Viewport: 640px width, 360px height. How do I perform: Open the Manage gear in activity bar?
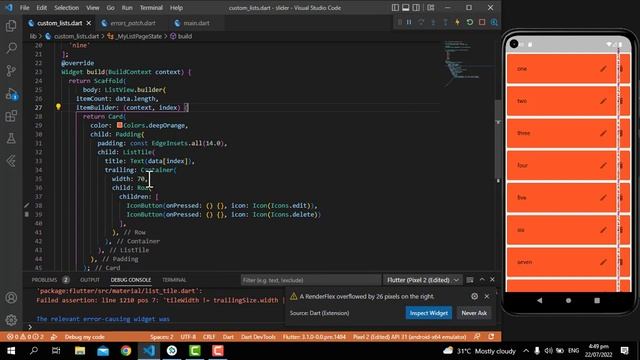11,320
